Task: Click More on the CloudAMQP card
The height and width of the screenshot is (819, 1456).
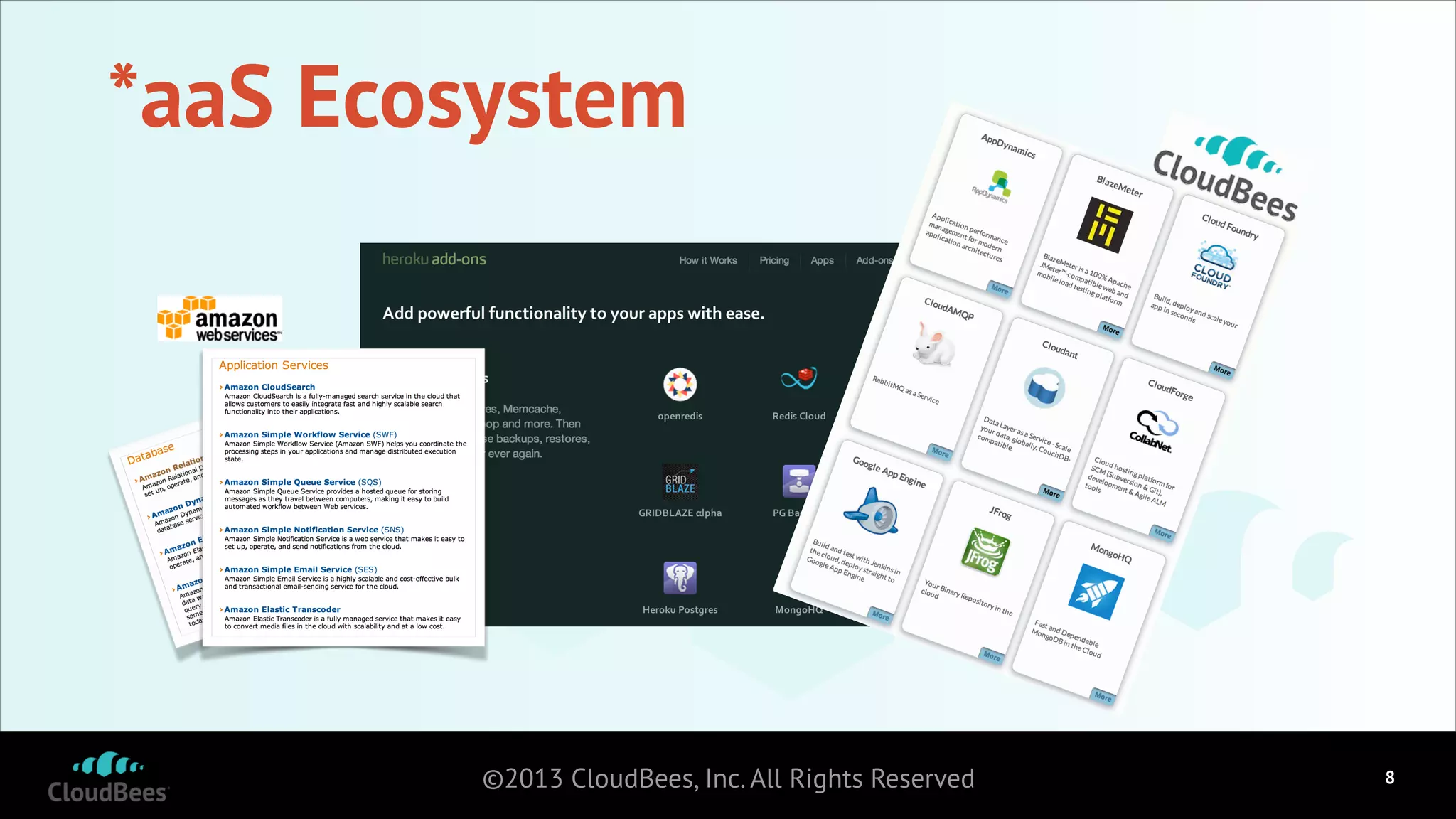Action: pos(940,452)
